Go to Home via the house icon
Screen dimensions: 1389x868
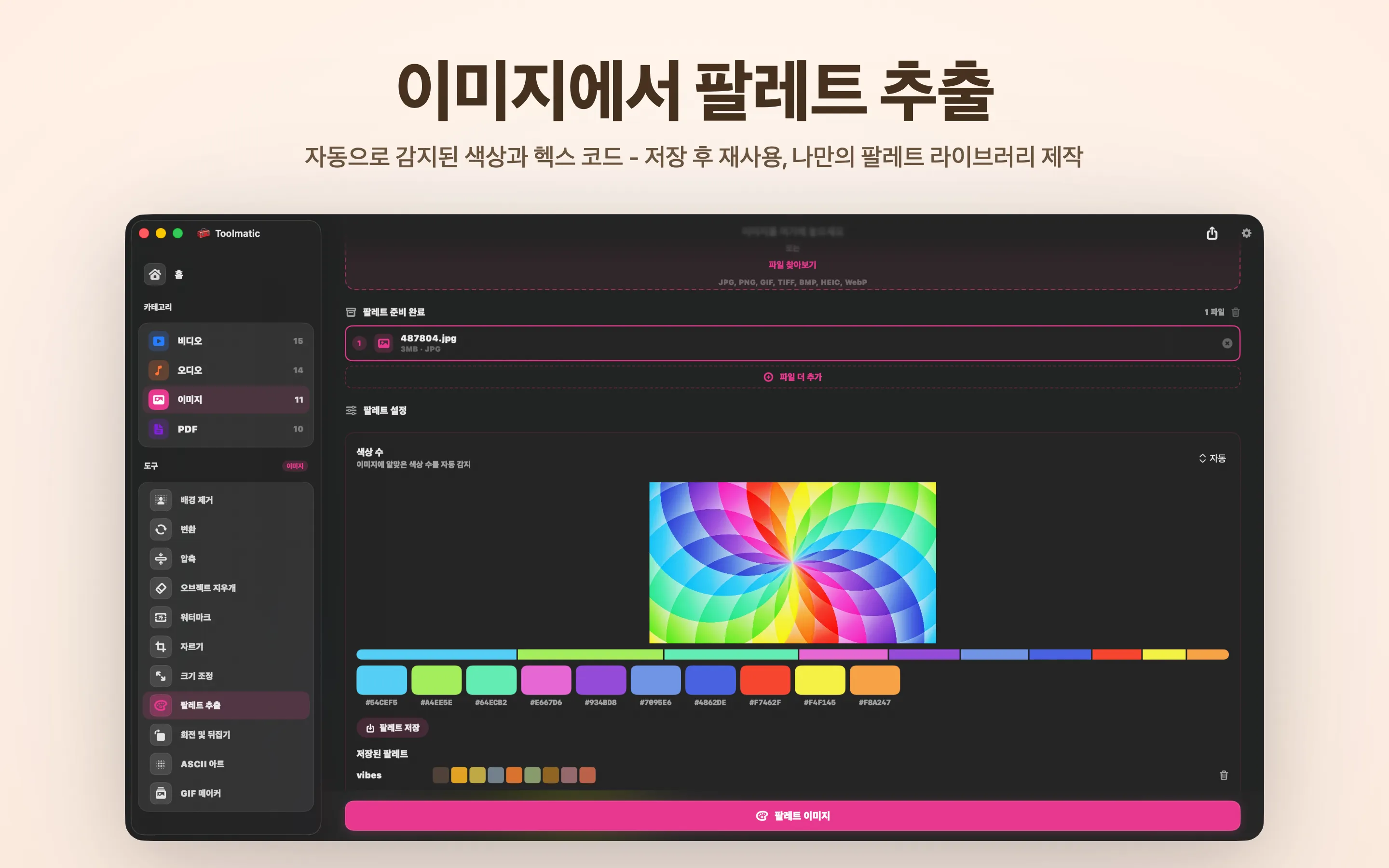pos(155,274)
